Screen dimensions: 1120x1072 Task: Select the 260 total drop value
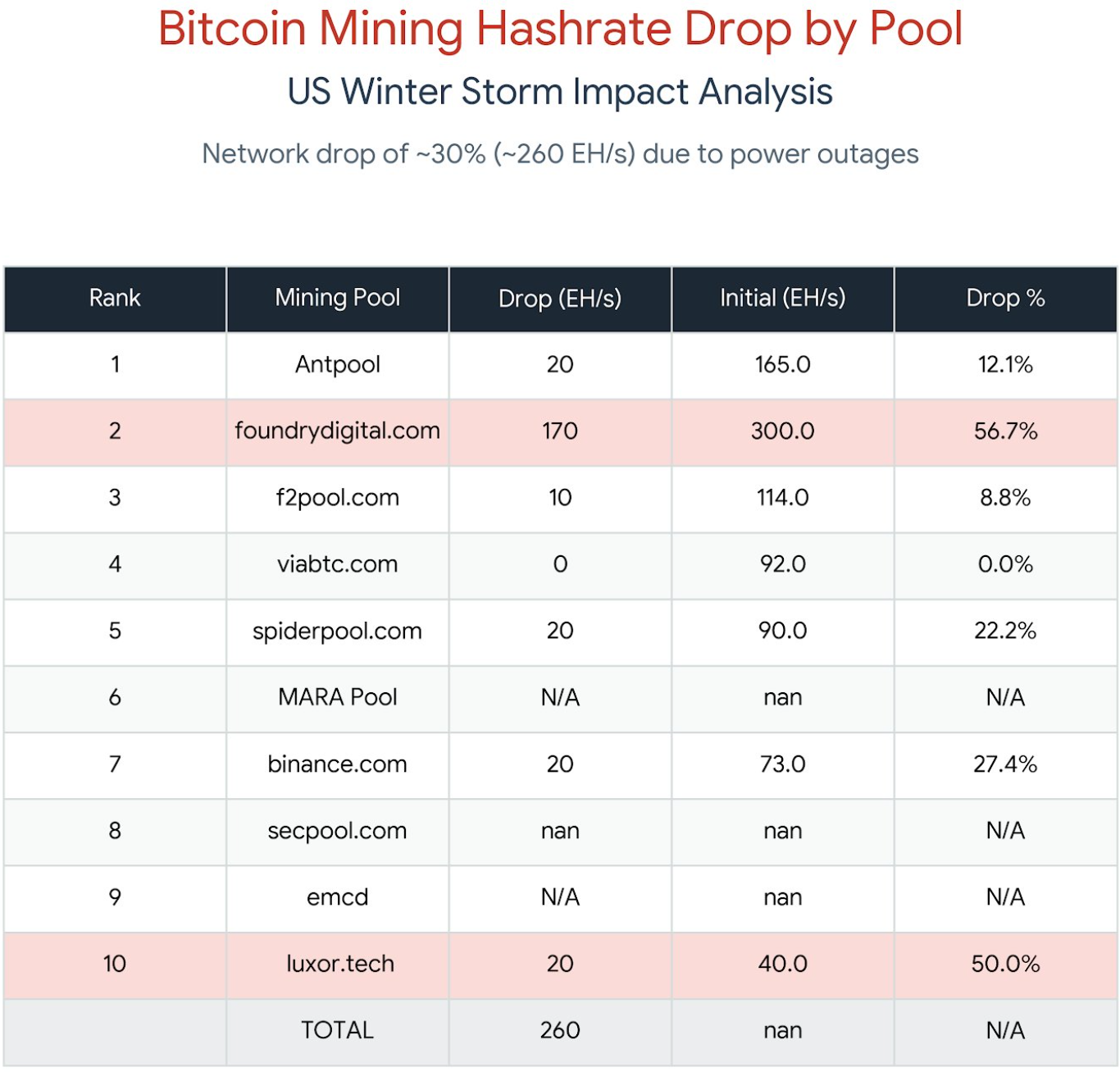coord(560,1030)
